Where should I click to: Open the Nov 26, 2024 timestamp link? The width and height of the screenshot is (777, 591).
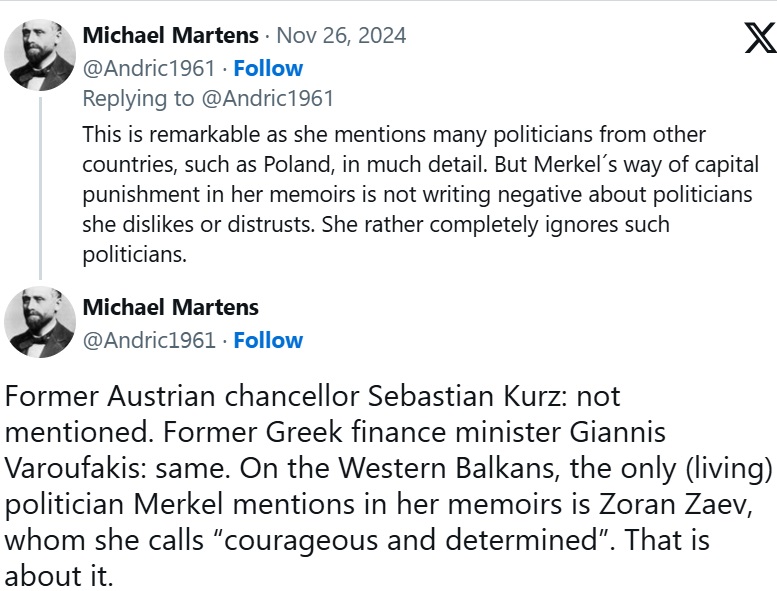pos(341,36)
